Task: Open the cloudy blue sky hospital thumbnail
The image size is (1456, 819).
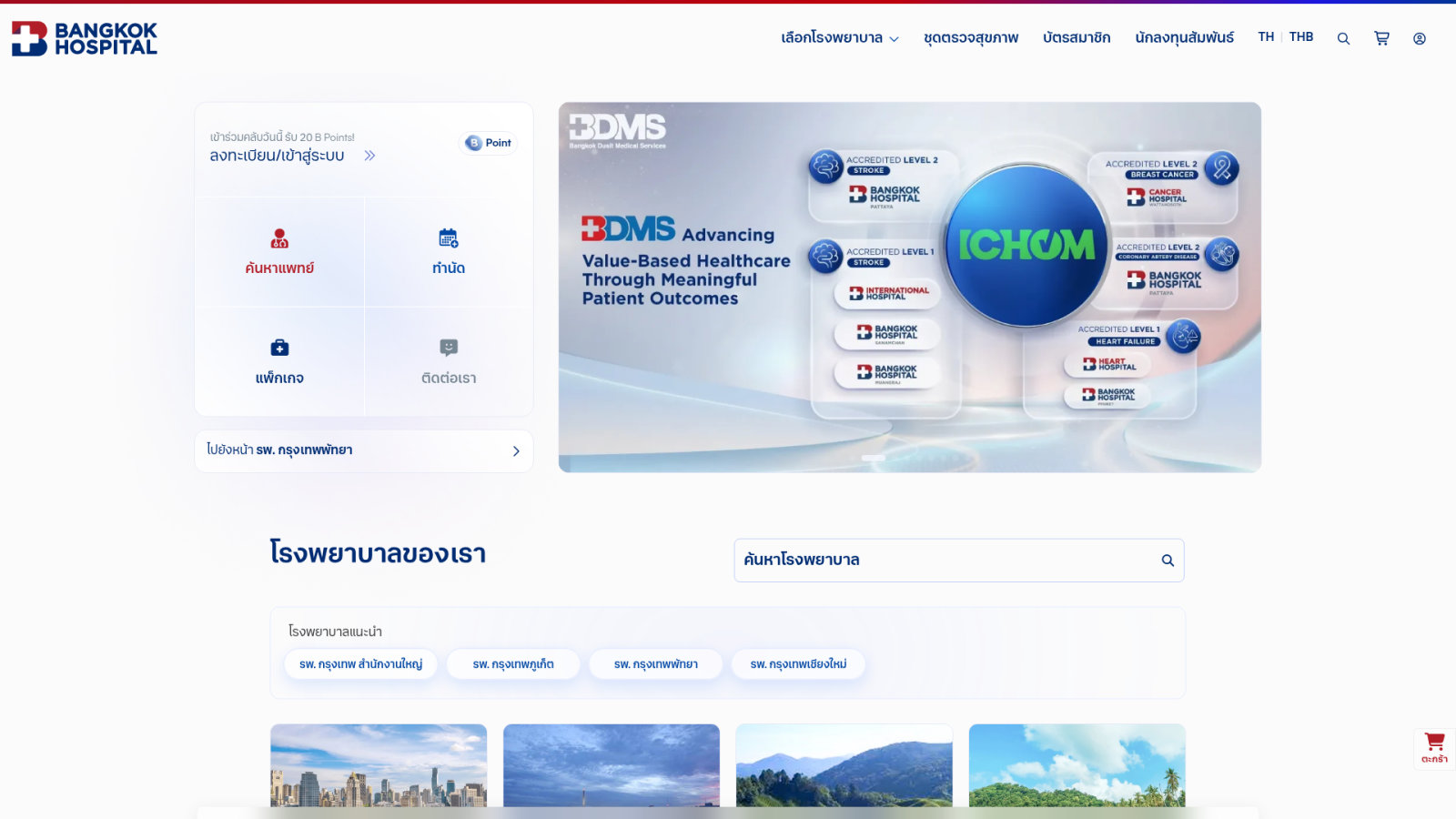Action: 612,765
